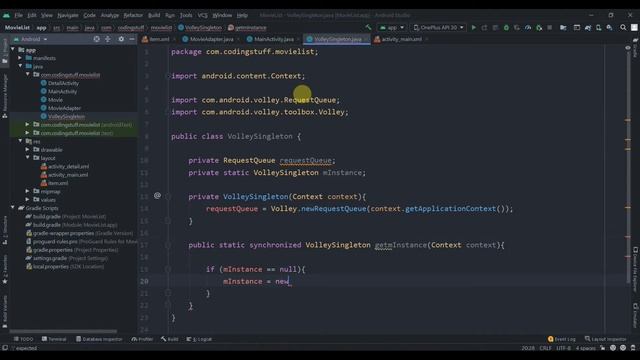Open the Refactor menu
Screen dimensions: 640x360
[x=133, y=15]
